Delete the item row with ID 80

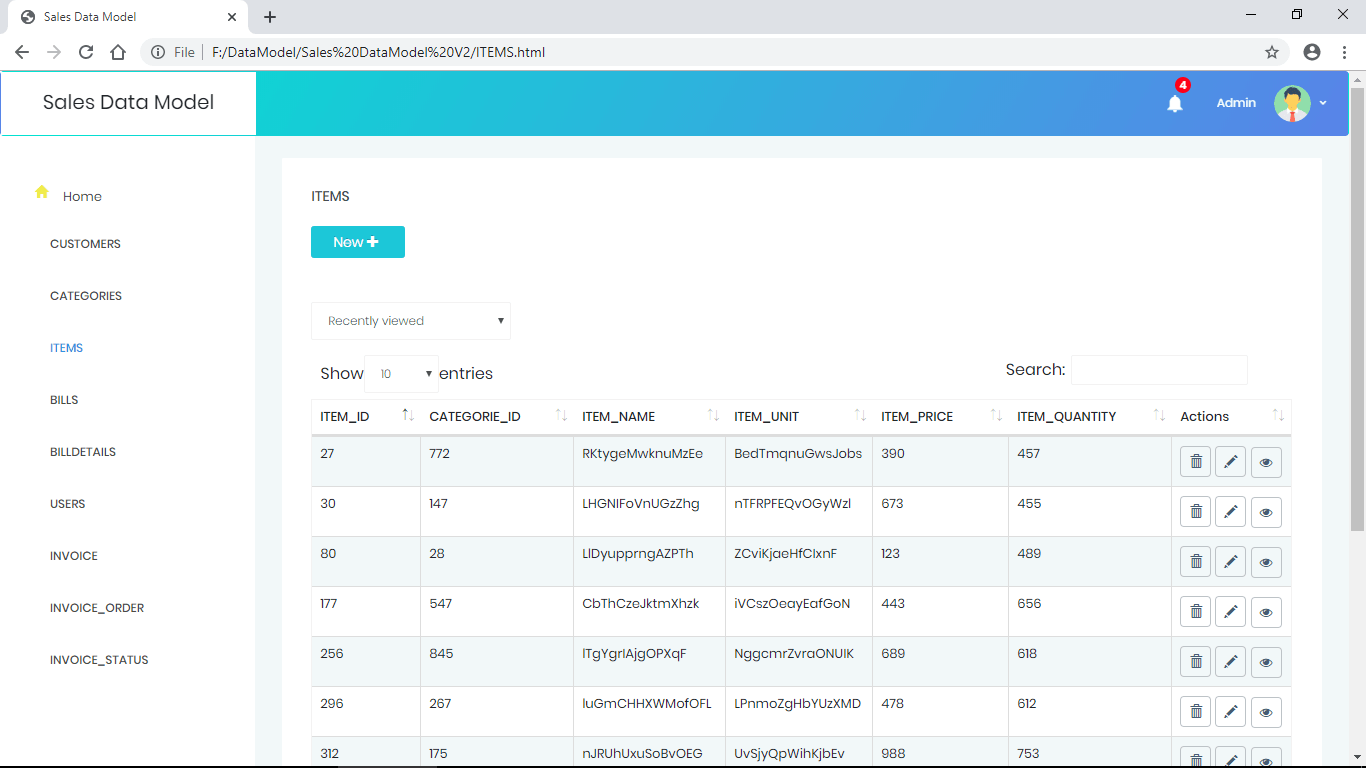[x=1195, y=562]
